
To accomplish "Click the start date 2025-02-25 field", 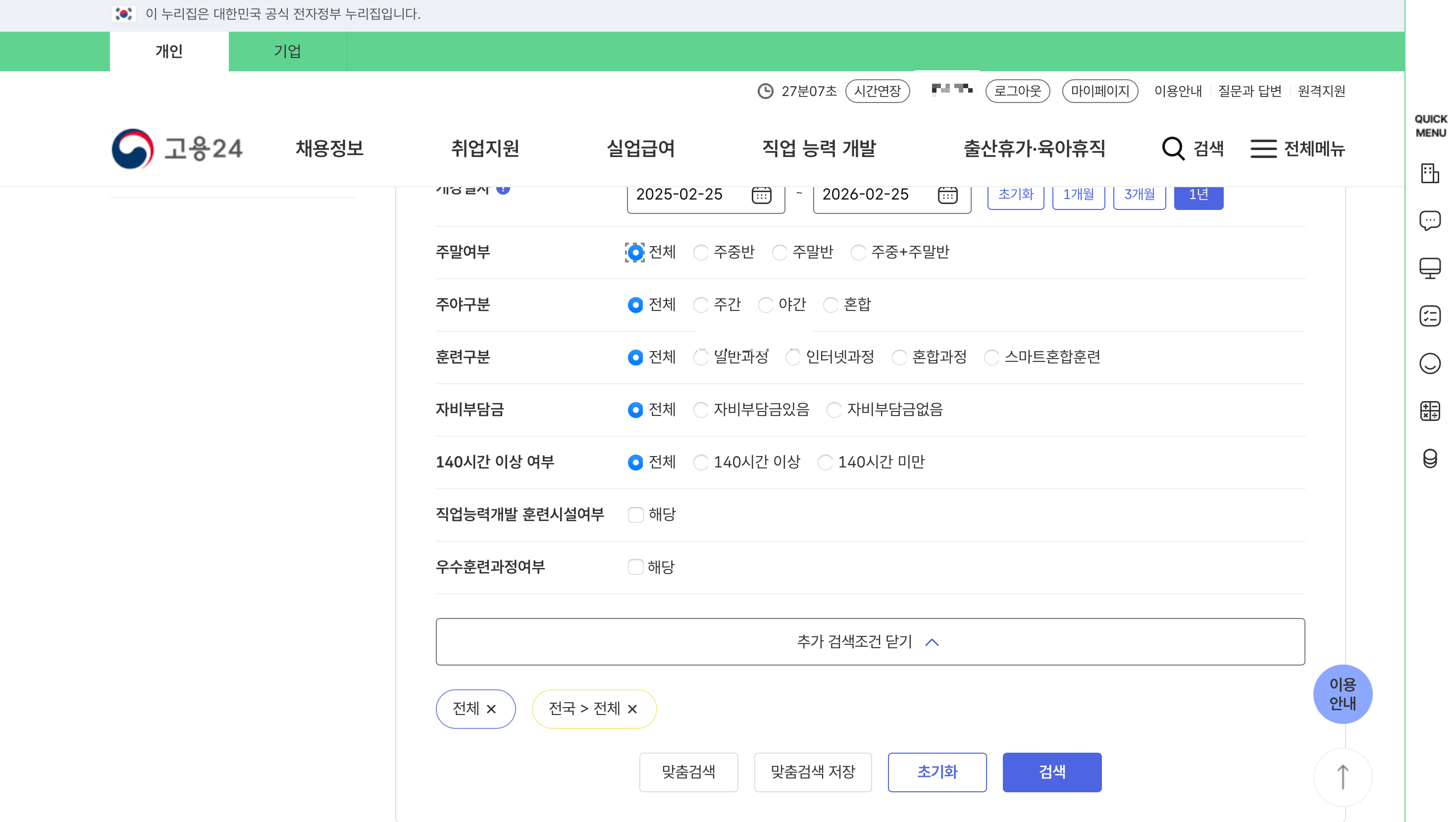I will [x=684, y=195].
